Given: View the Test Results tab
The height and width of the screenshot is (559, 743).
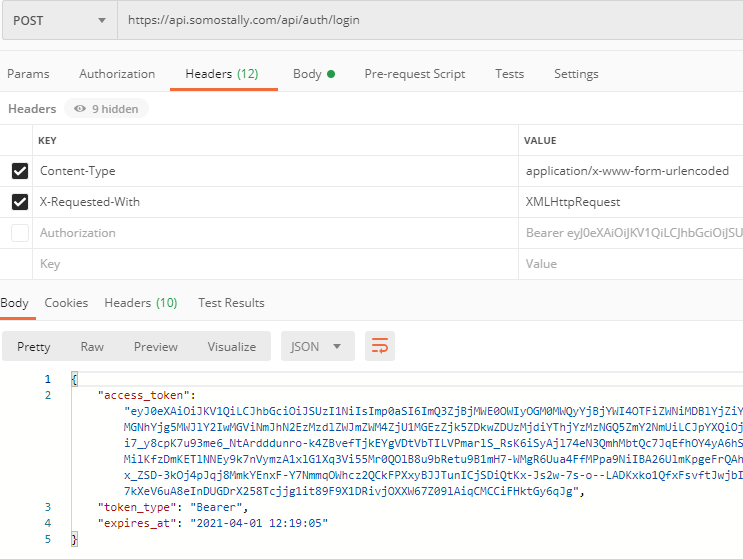Looking at the screenshot, I should pos(231,303).
